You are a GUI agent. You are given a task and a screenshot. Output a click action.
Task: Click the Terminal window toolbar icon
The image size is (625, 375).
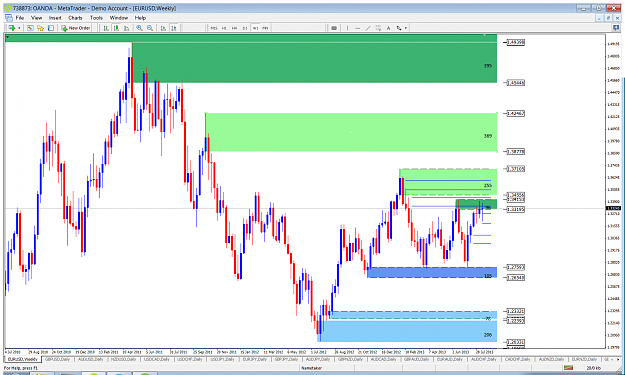tap(51, 28)
